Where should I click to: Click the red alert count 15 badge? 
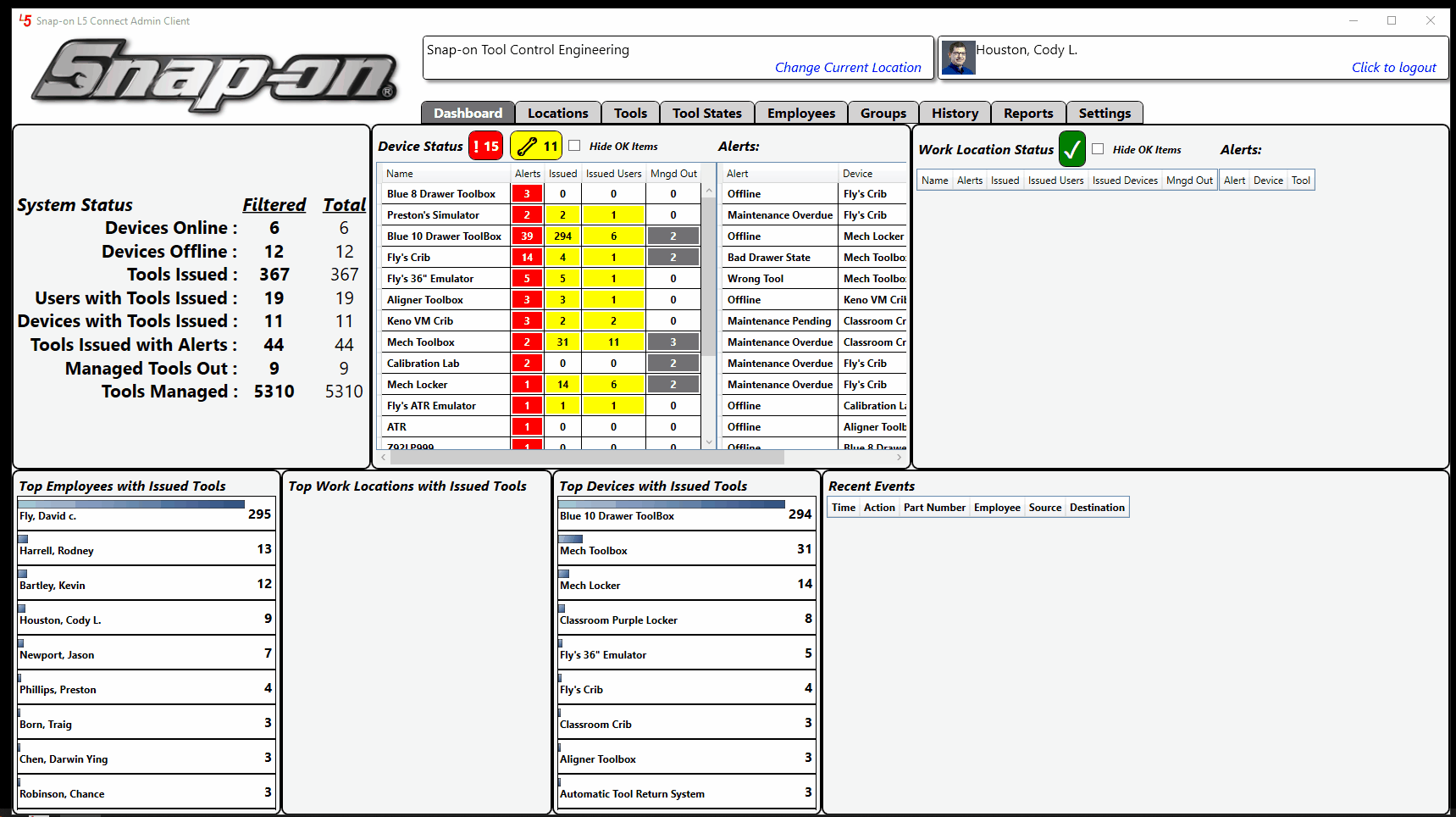pos(485,146)
